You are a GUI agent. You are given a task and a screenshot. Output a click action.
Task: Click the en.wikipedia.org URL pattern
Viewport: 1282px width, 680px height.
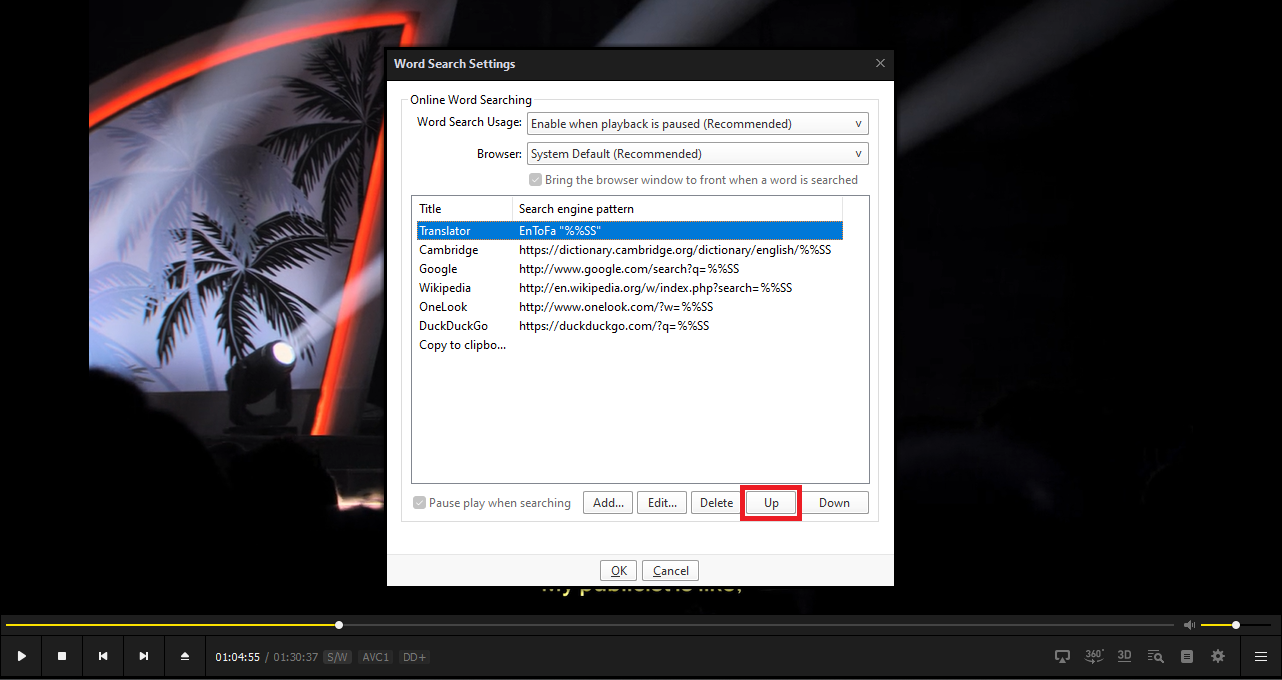[655, 288]
